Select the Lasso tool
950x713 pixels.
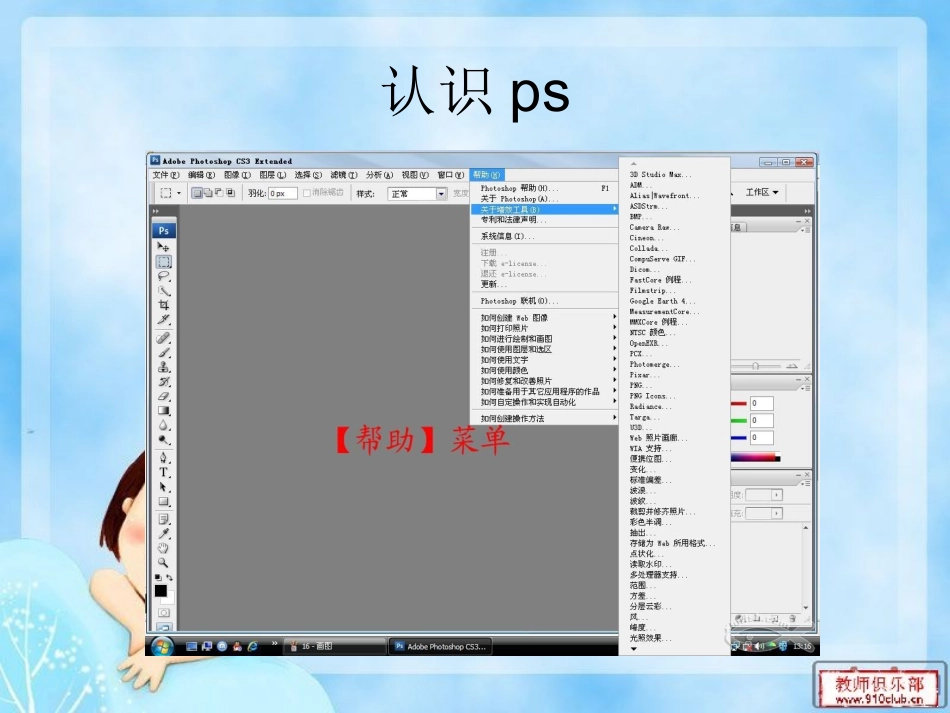(164, 276)
